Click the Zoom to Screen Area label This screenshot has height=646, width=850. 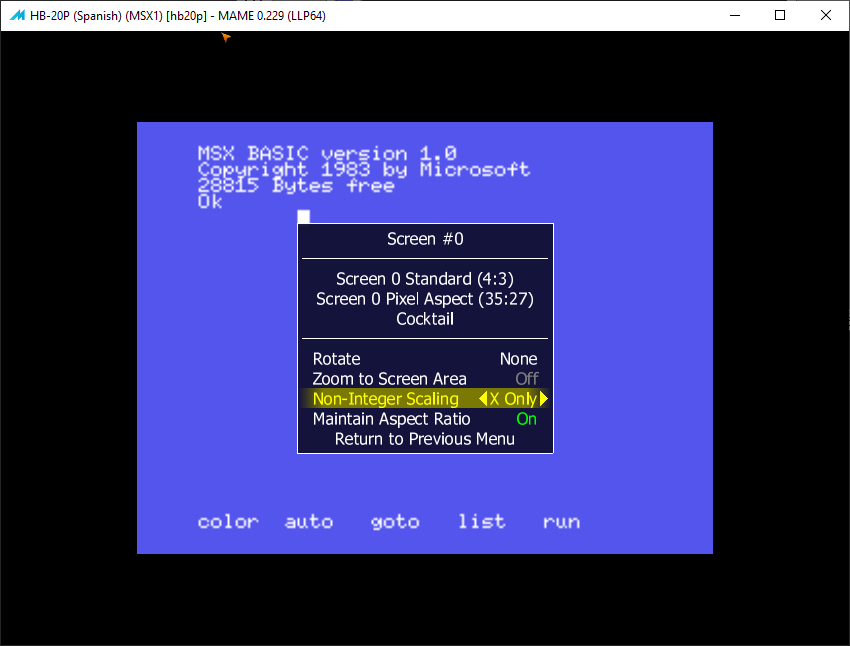click(x=389, y=379)
